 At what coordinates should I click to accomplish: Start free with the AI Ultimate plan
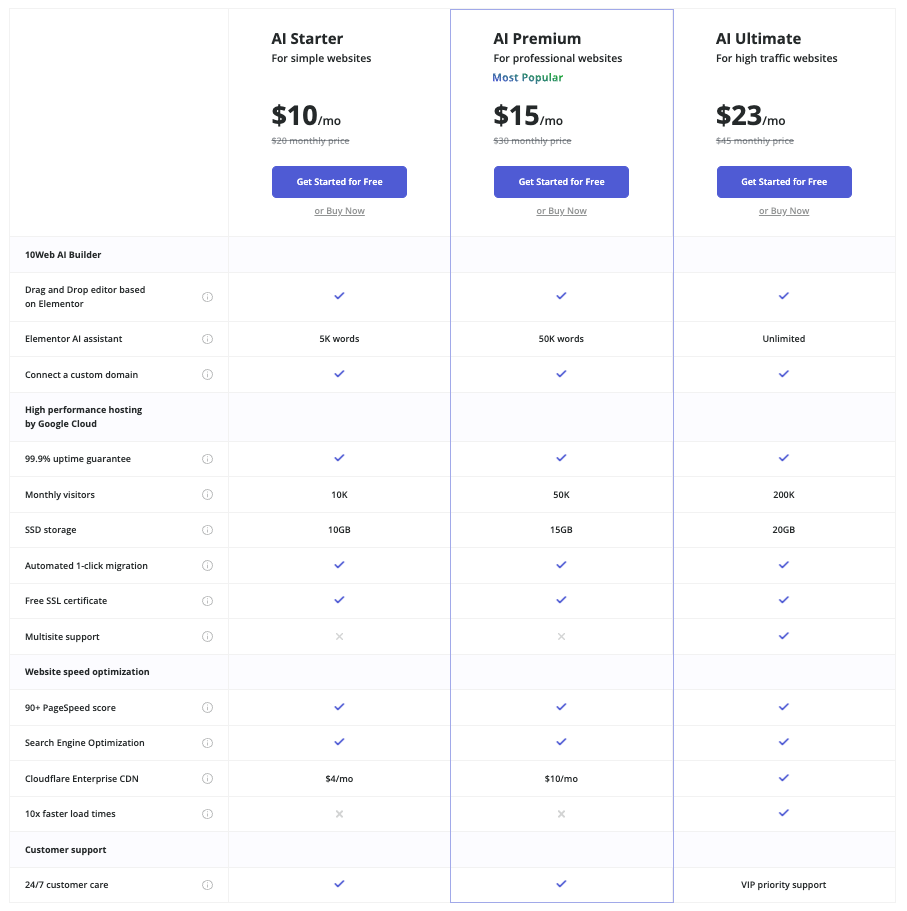pyautogui.click(x=784, y=182)
